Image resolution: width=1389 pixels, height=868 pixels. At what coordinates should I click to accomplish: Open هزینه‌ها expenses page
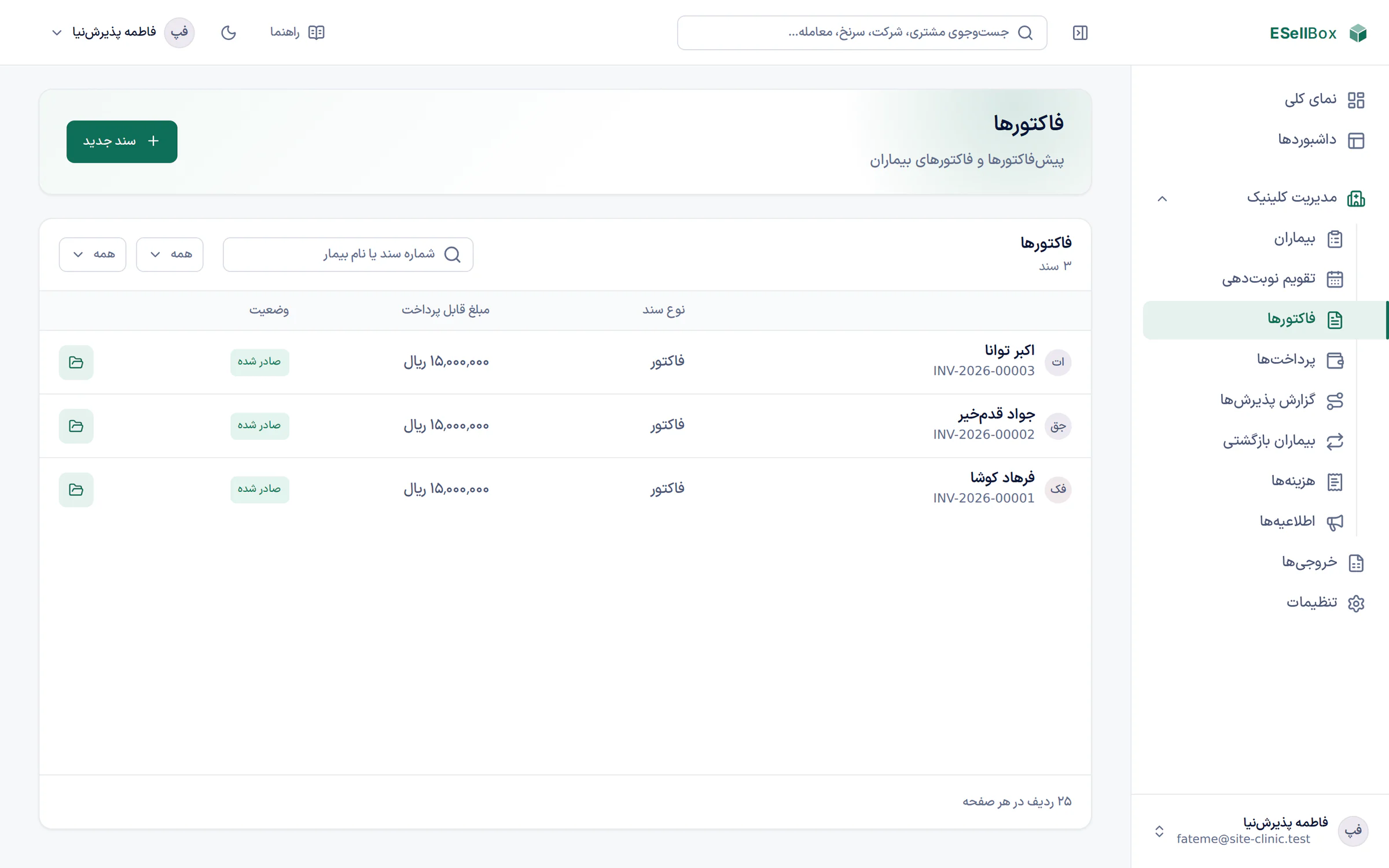(1307, 481)
